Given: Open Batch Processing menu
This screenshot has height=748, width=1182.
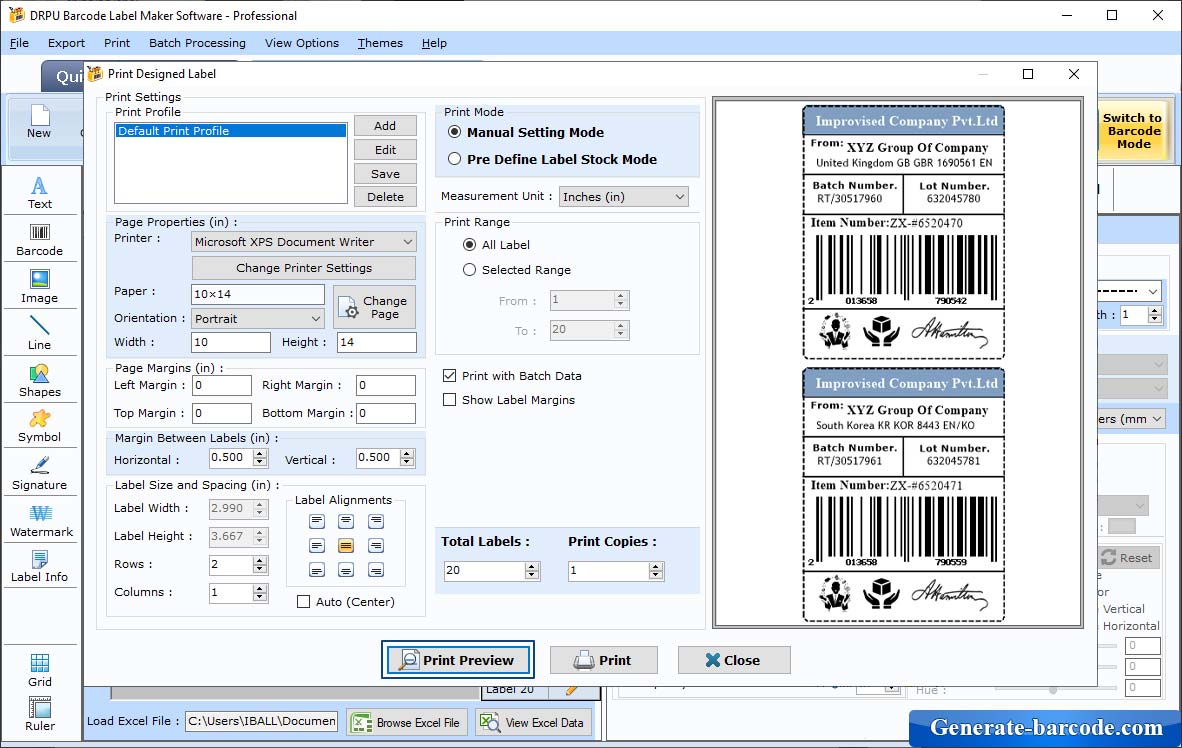Looking at the screenshot, I should click(198, 43).
